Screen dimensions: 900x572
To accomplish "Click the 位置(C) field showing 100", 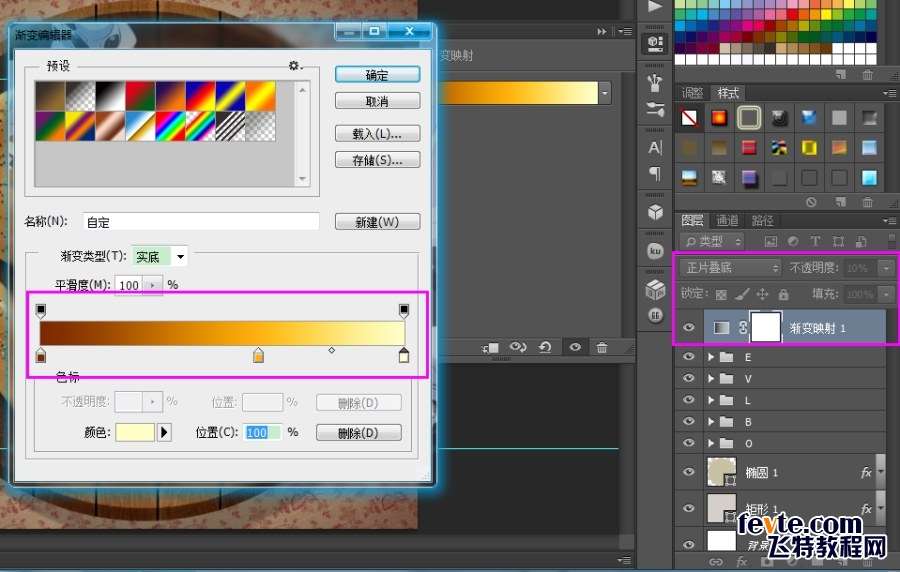I will 263,433.
